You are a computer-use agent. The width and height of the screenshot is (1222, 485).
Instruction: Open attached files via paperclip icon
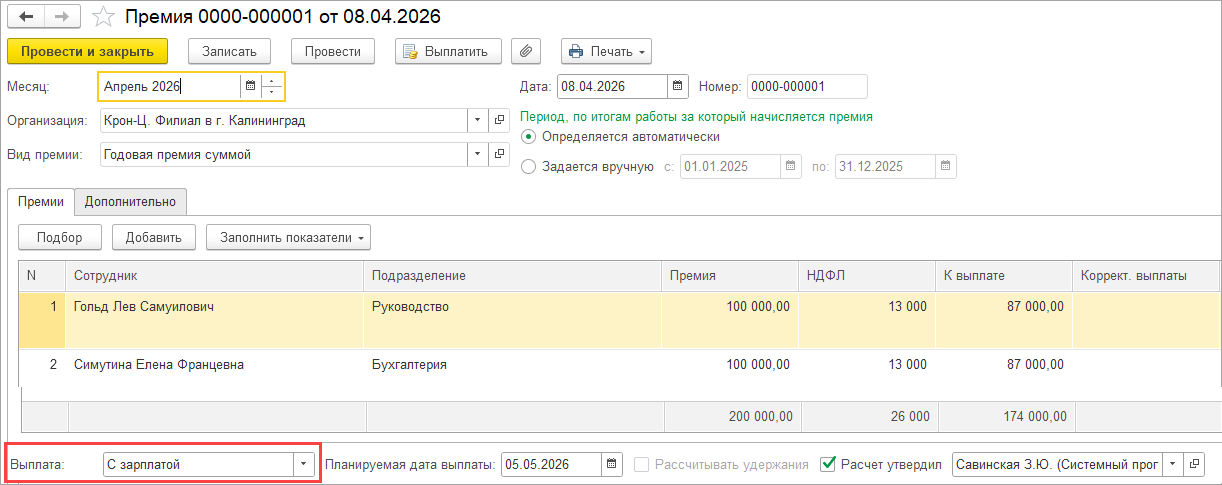(526, 51)
